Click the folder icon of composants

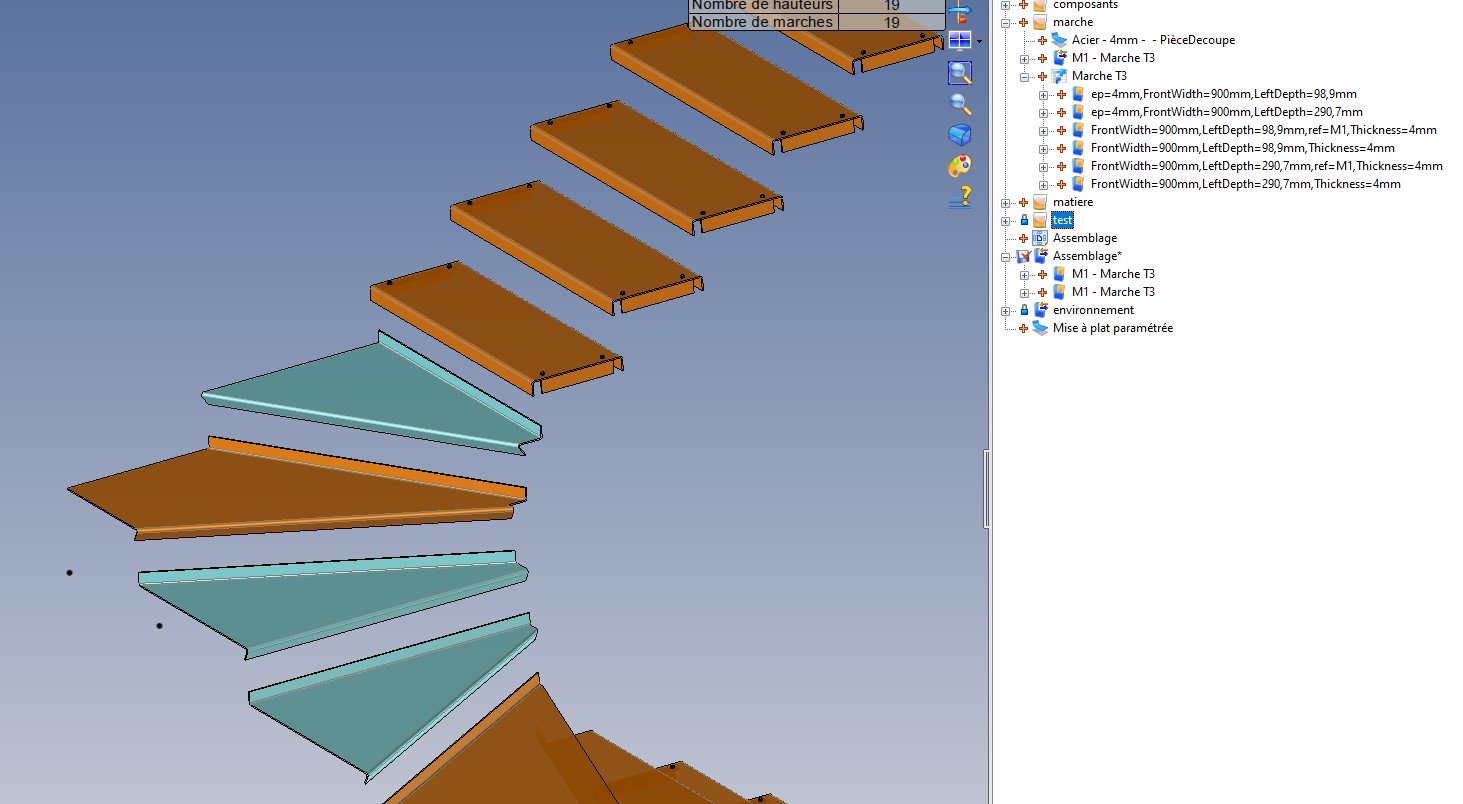tap(1040, 5)
